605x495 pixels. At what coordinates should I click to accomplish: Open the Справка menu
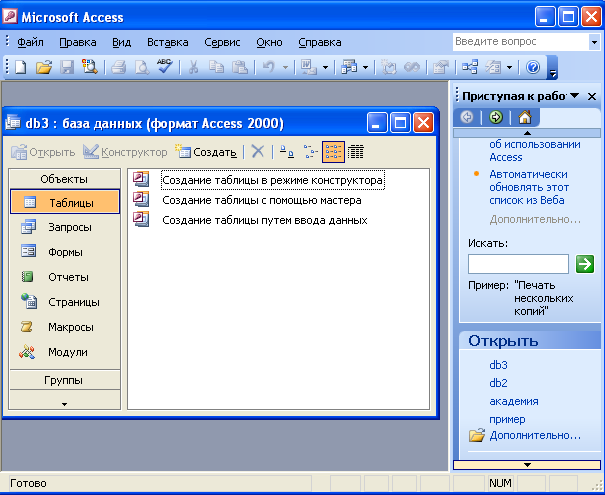(x=319, y=42)
